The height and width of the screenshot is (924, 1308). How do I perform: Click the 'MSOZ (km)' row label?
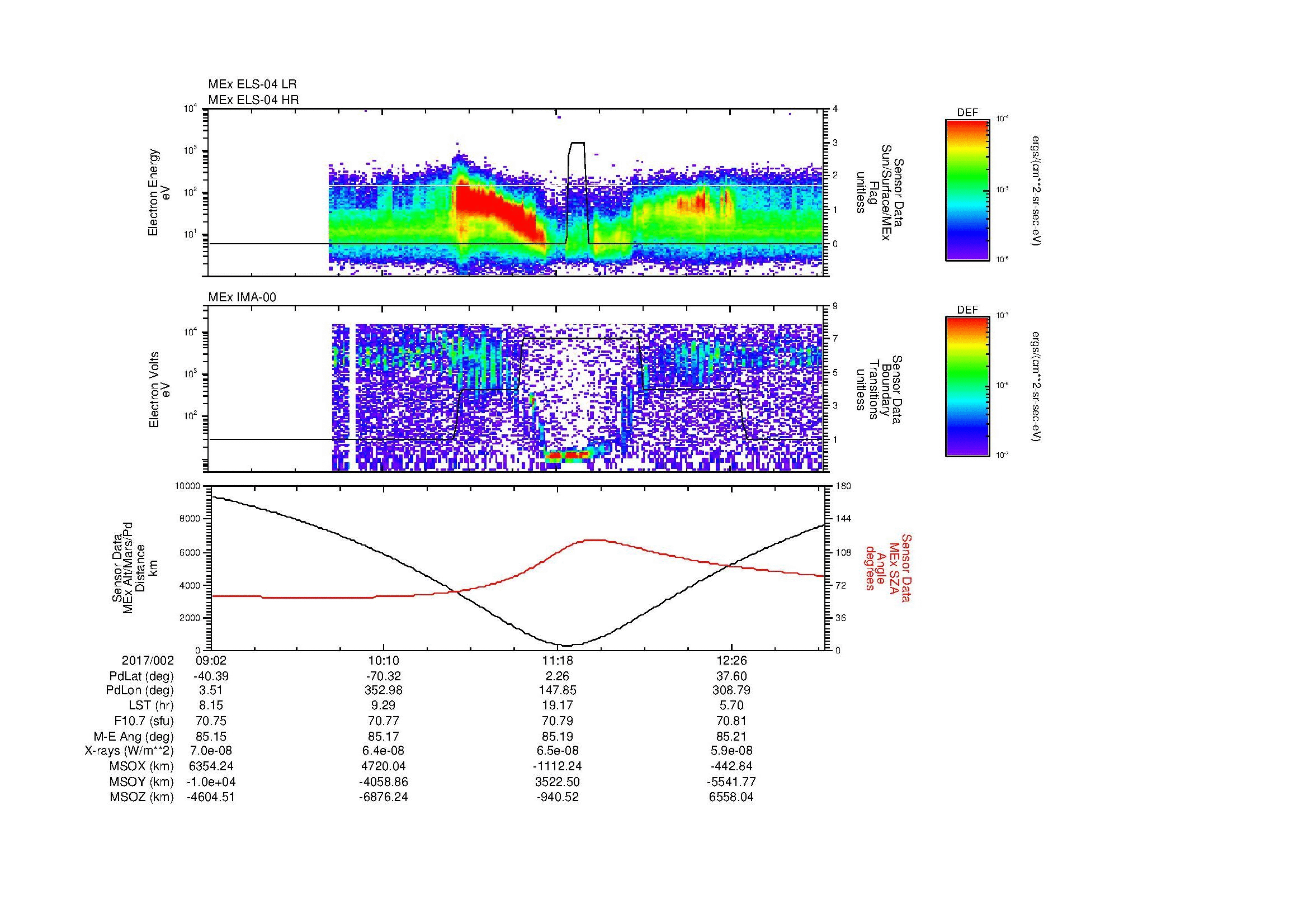tap(141, 797)
